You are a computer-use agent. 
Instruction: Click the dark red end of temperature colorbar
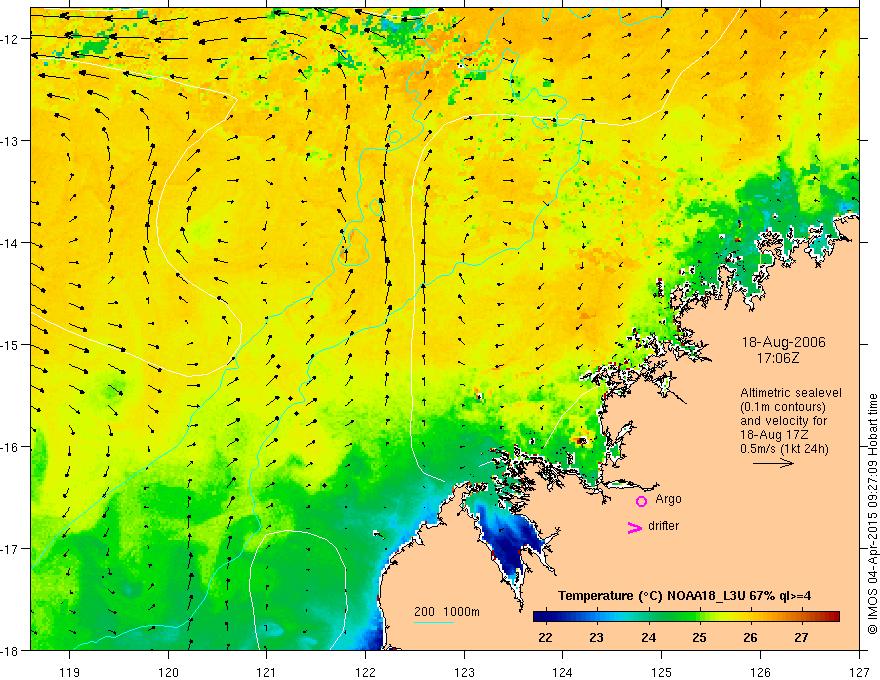(833, 617)
